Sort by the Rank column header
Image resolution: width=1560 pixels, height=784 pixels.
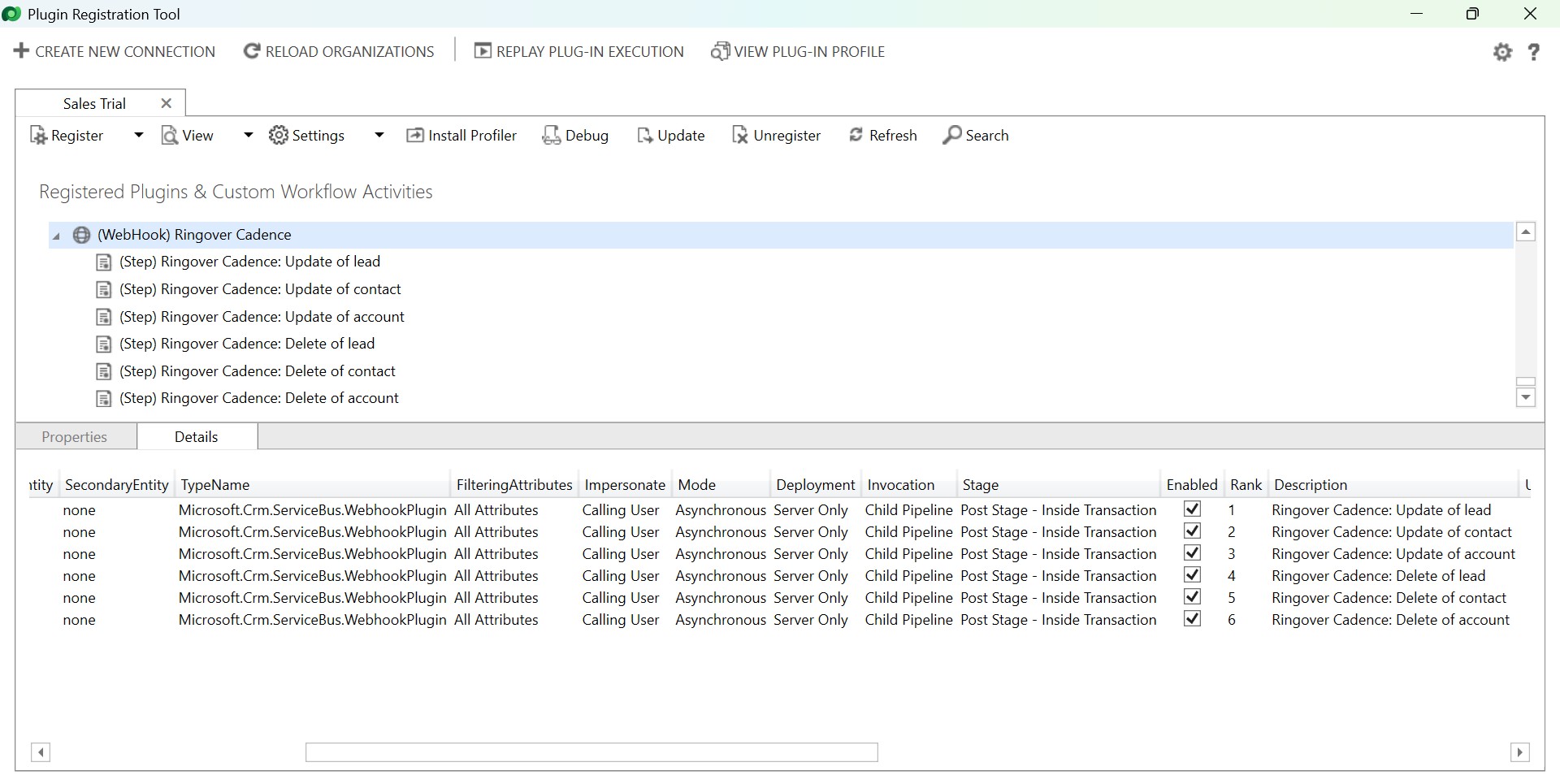coord(1246,485)
